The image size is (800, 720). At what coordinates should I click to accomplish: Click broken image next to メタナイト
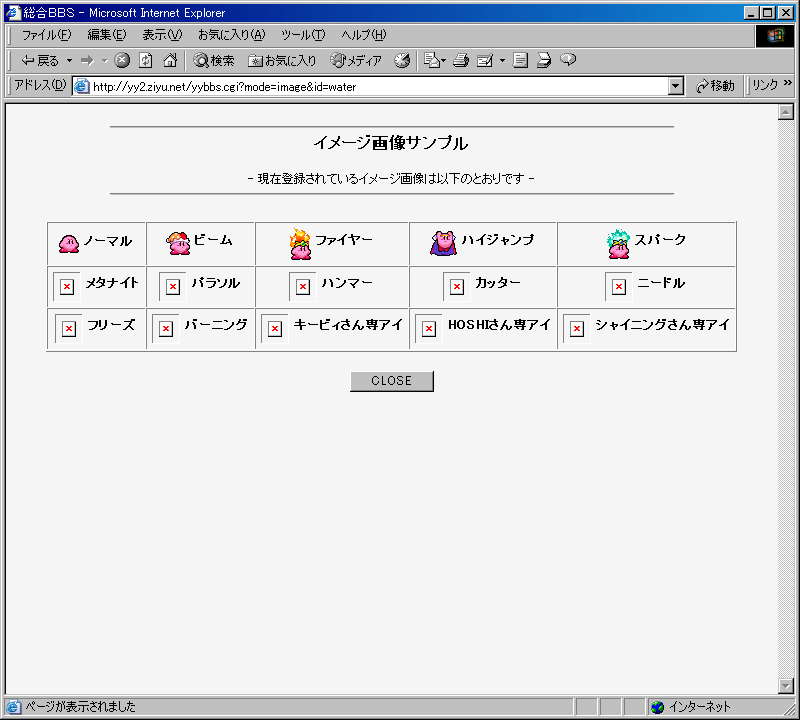point(67,287)
